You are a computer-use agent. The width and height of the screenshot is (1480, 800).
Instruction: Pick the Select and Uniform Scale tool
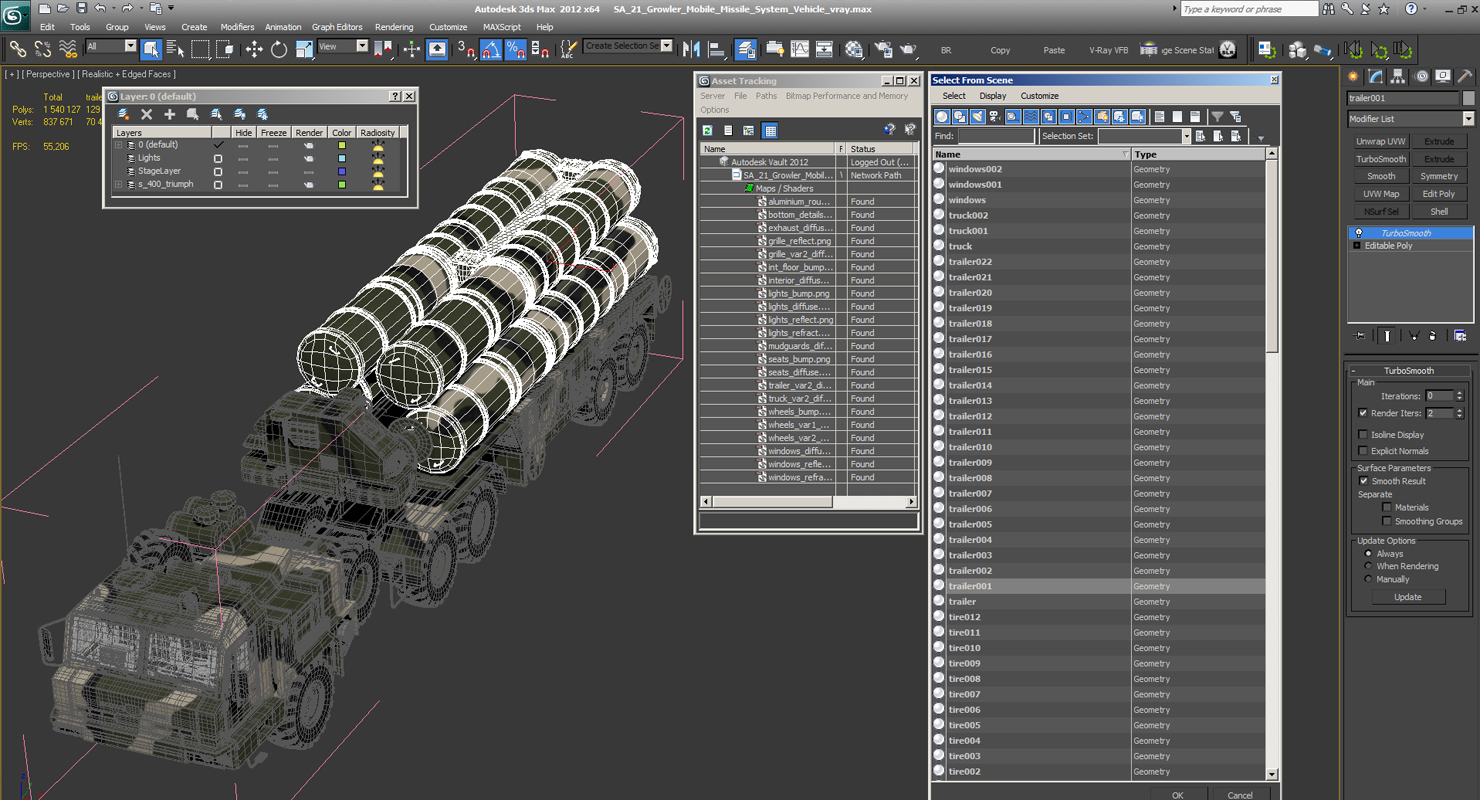304,48
